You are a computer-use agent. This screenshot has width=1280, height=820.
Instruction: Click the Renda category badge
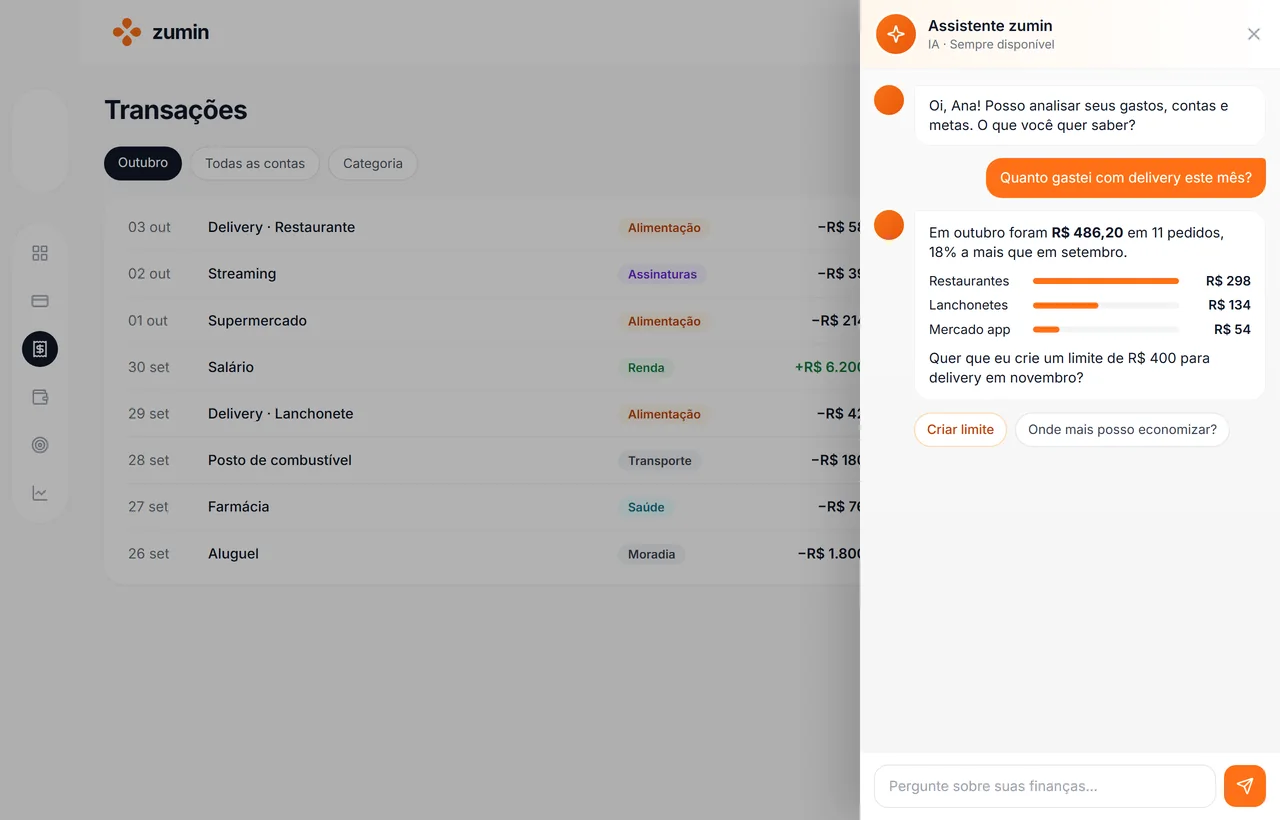[x=646, y=367]
